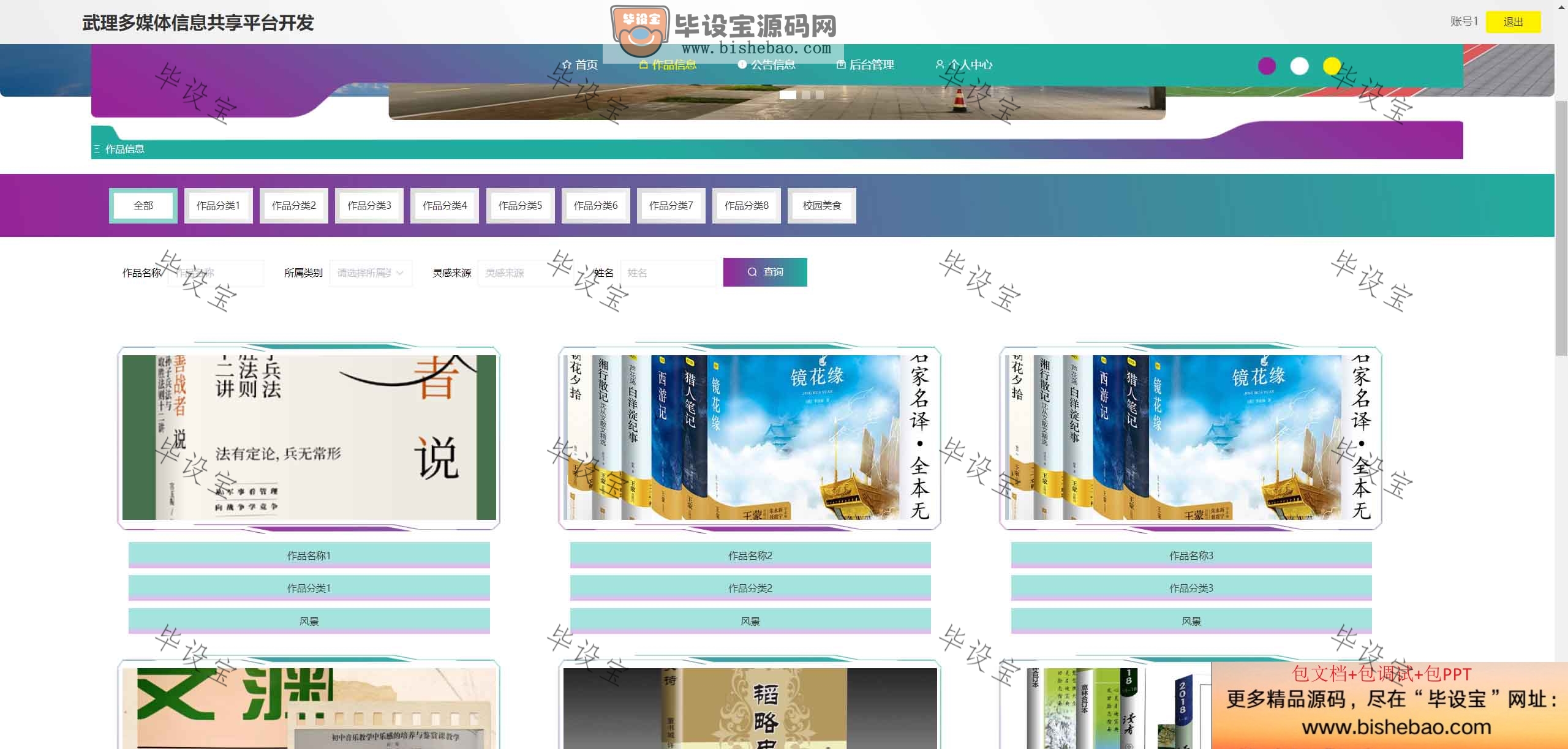
Task: Select the white theme color dot
Action: click(x=1299, y=66)
